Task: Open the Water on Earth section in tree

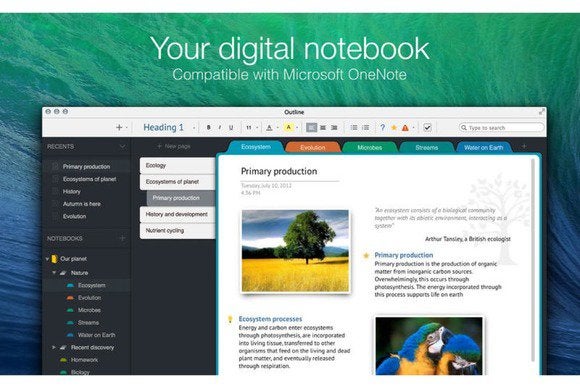Action: [x=96, y=335]
